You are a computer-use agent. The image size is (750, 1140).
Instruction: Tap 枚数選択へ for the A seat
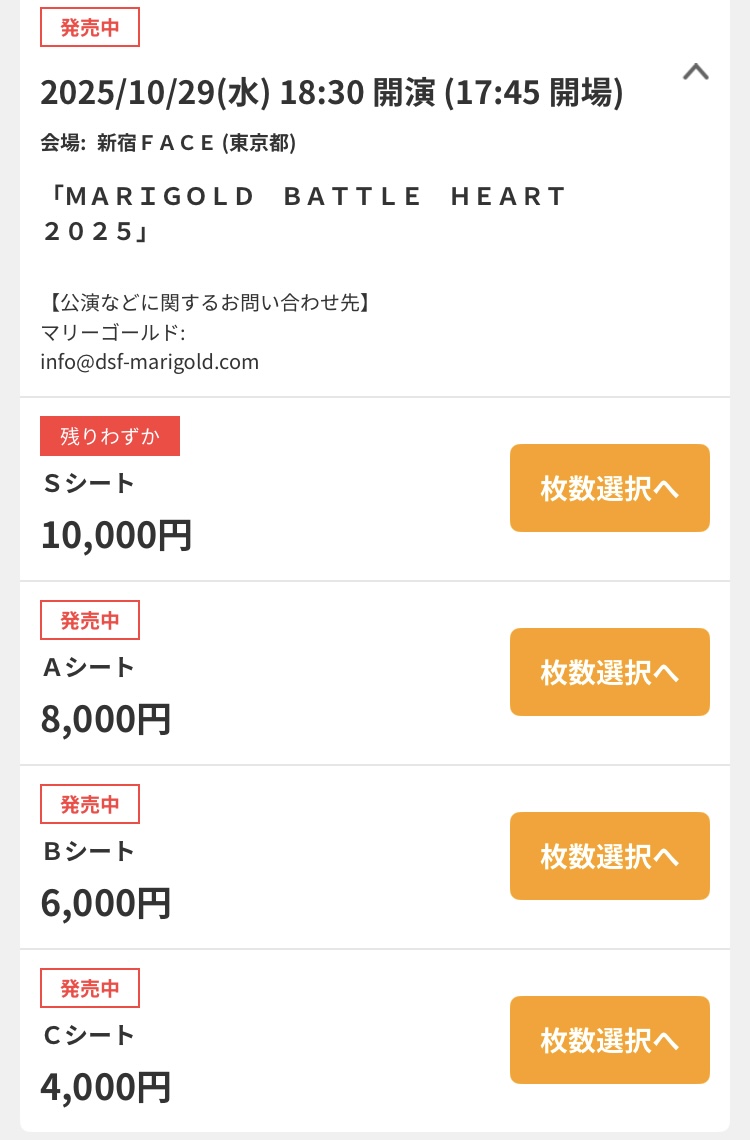coord(609,672)
